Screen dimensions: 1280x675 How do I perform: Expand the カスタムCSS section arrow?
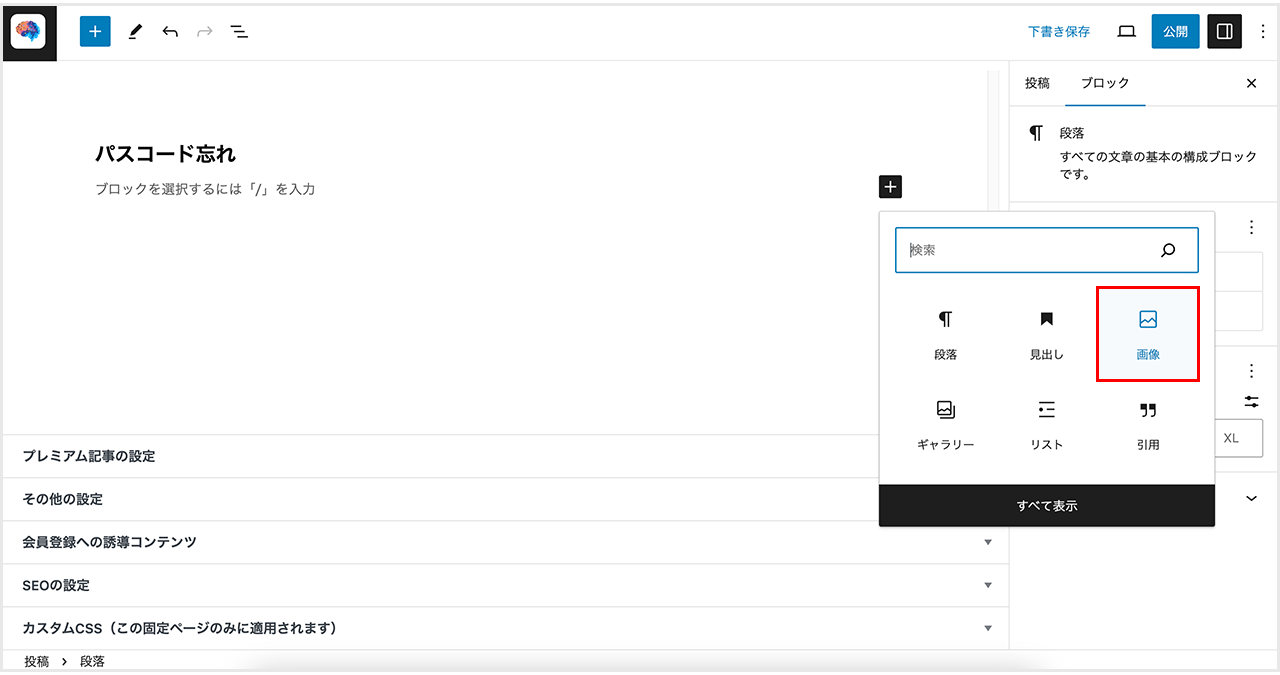988,628
